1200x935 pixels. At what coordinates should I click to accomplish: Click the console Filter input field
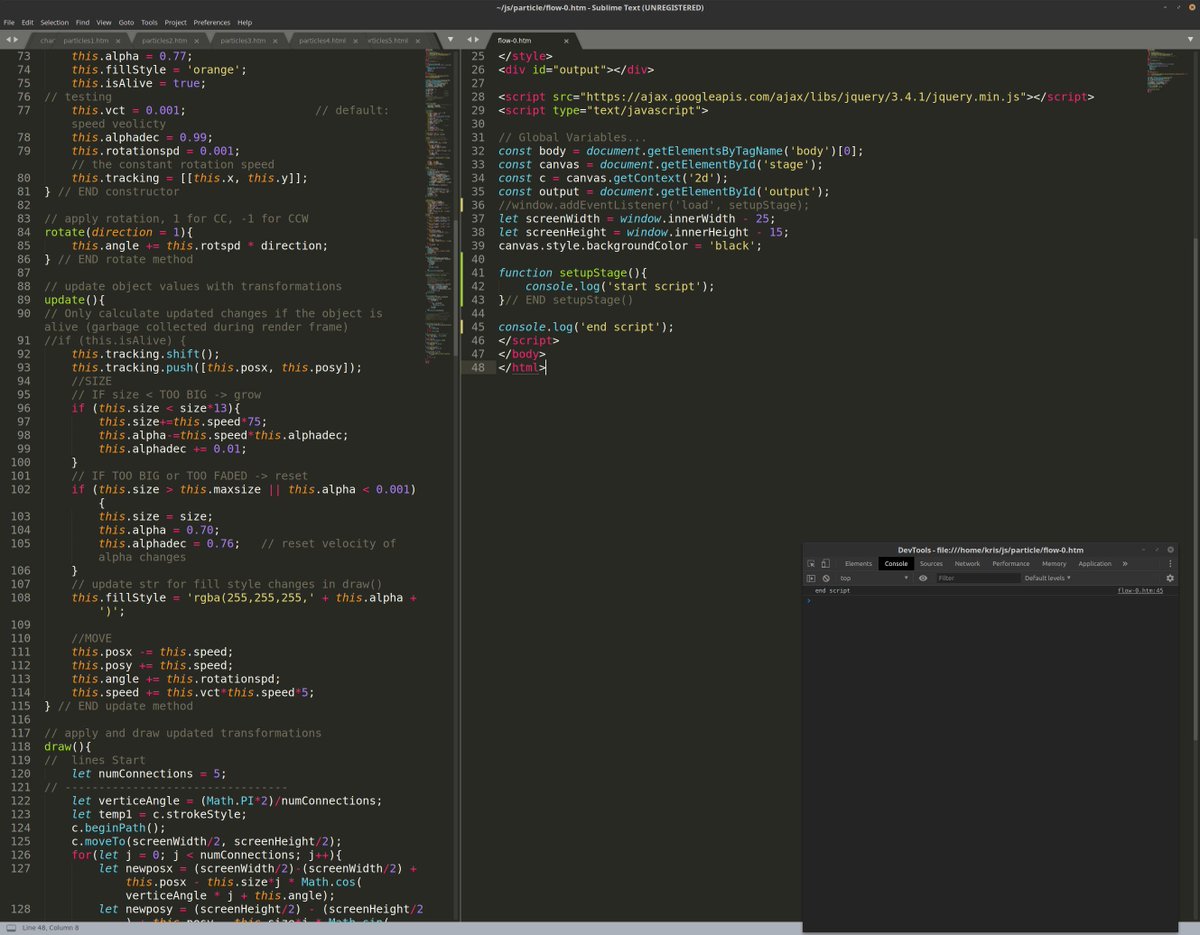[978, 578]
